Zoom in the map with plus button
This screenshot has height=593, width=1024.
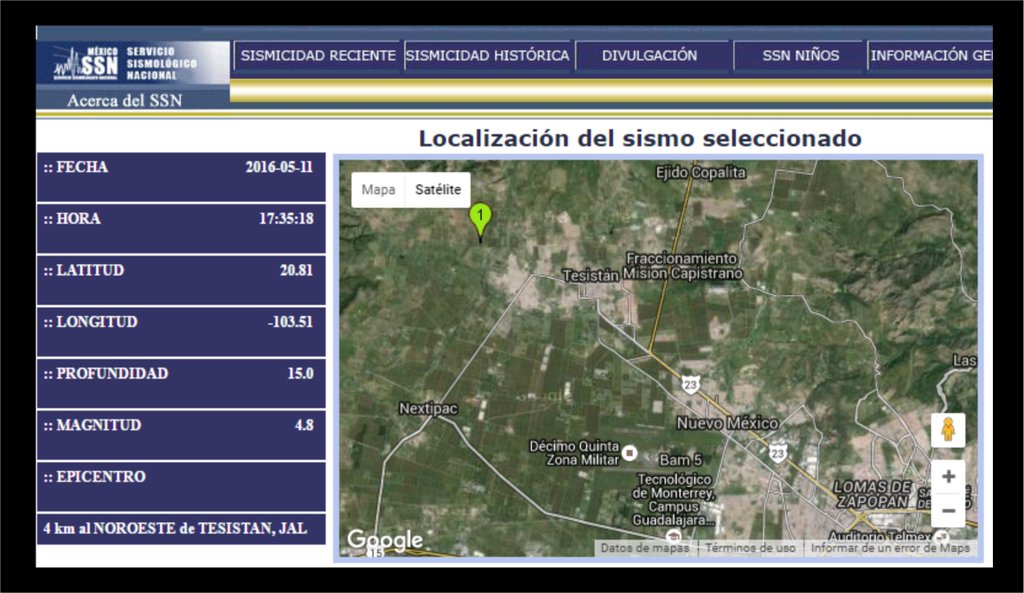pyautogui.click(x=948, y=477)
